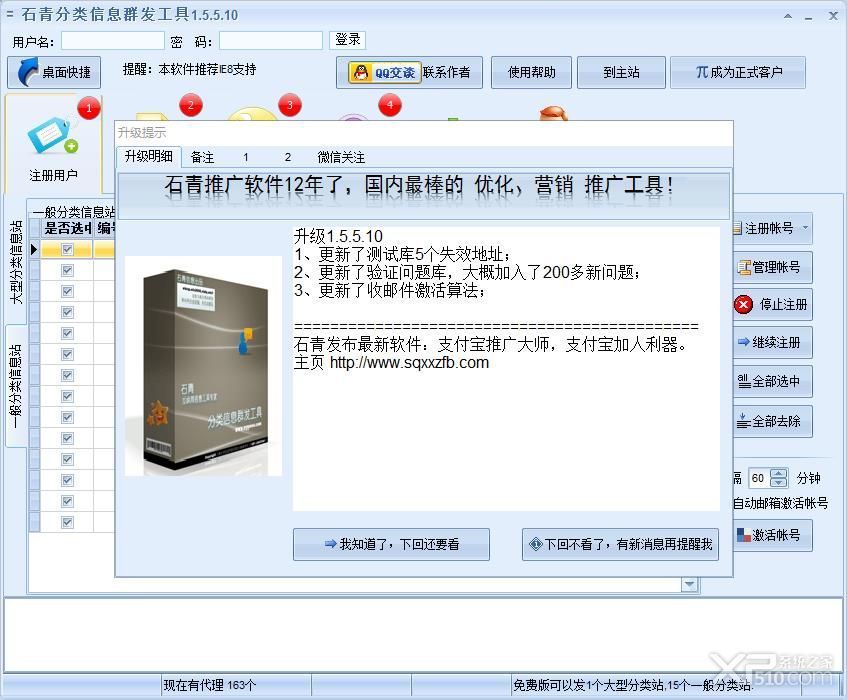
Task: Click the http://www.sqxxzfb.com homepage text
Action: point(409,362)
